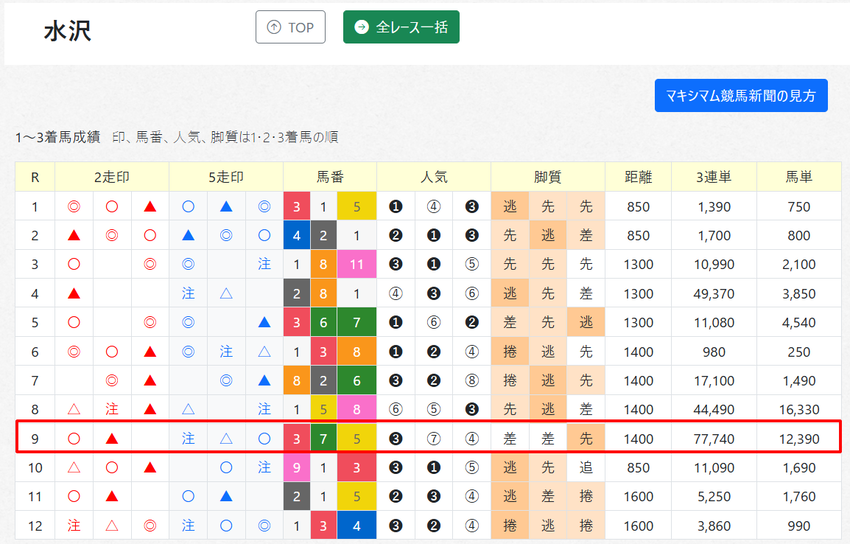Image resolution: width=850 pixels, height=544 pixels.
Task: Click the red 注 mark in race 12
Action: coord(74,526)
